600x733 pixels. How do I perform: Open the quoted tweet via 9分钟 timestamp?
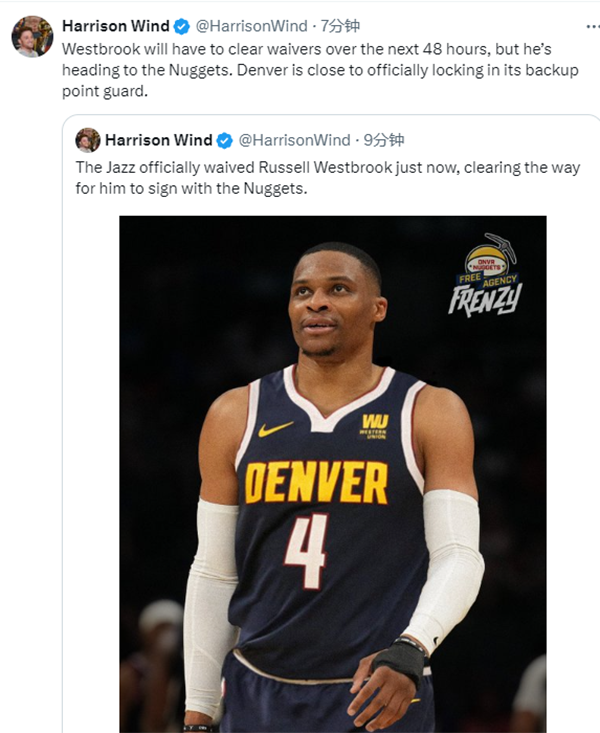coord(384,140)
